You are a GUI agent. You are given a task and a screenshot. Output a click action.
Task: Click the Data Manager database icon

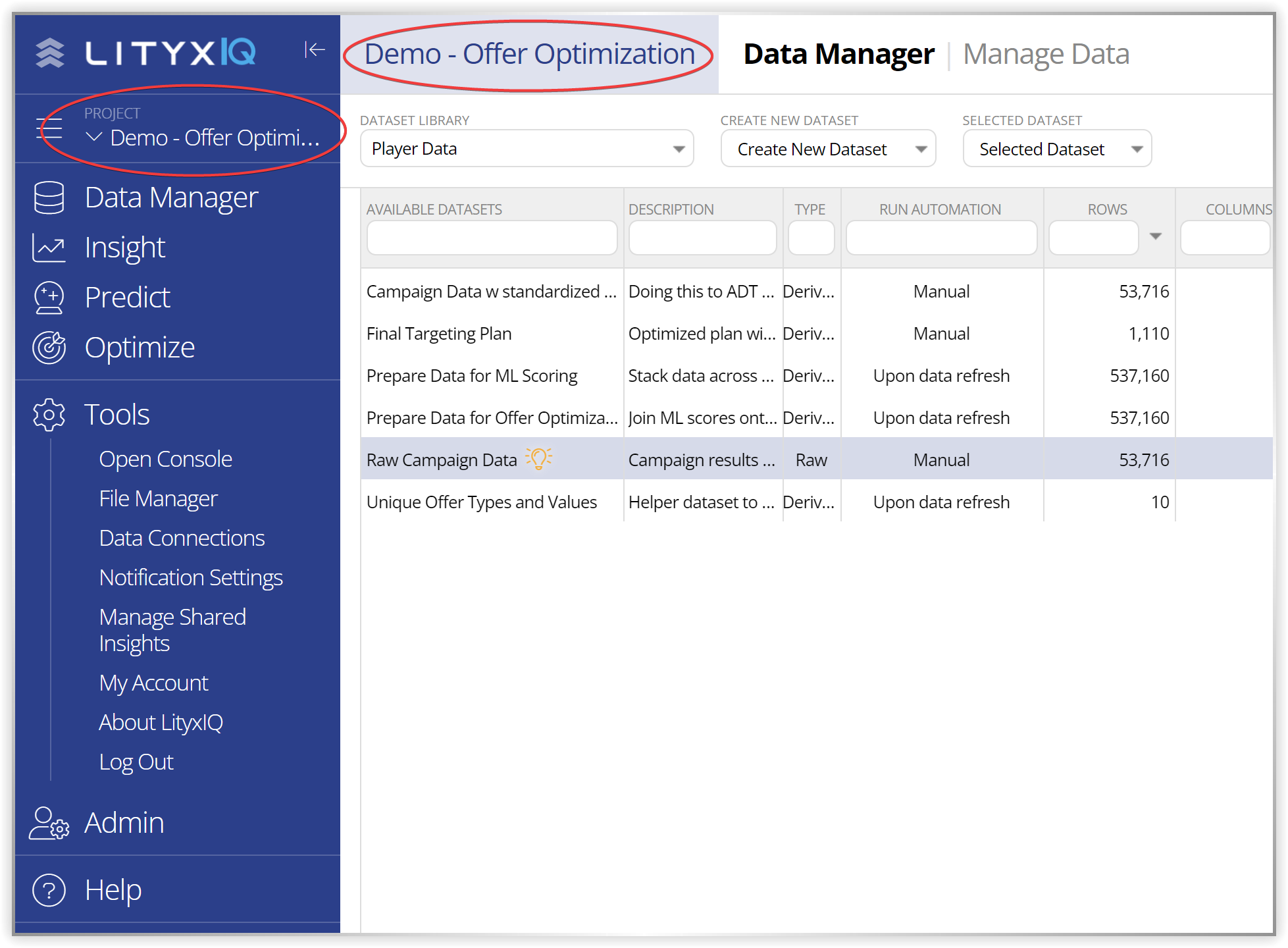point(49,197)
